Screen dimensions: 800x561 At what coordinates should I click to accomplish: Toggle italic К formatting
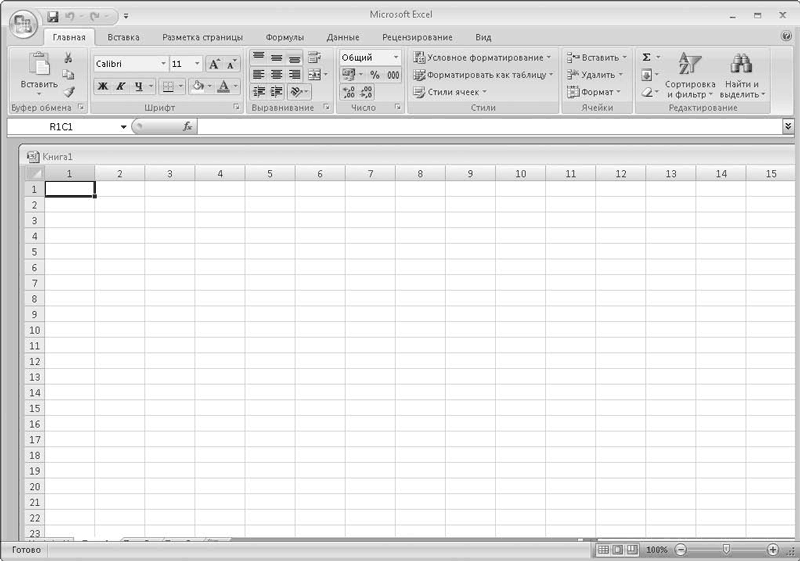pos(120,87)
